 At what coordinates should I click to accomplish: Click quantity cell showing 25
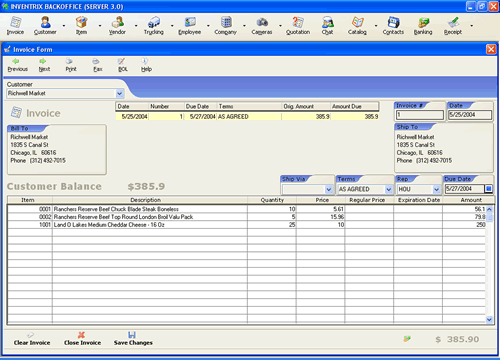pos(272,225)
